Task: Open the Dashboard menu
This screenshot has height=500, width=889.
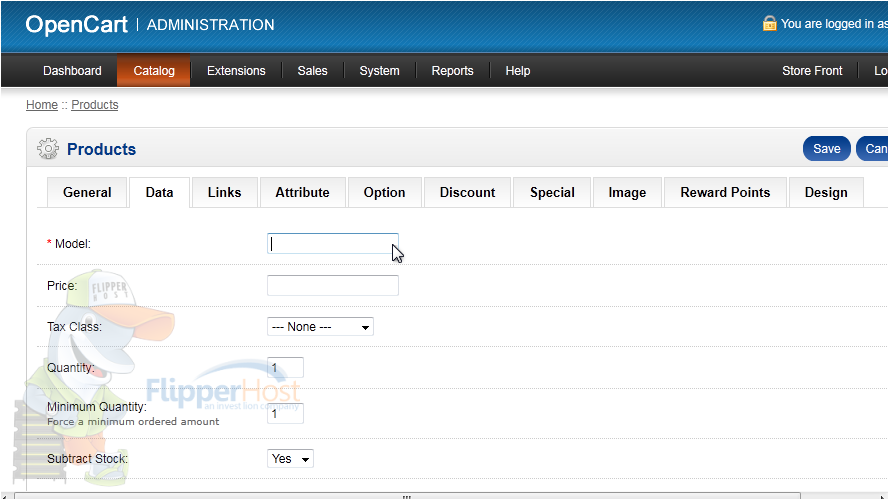Action: click(72, 71)
